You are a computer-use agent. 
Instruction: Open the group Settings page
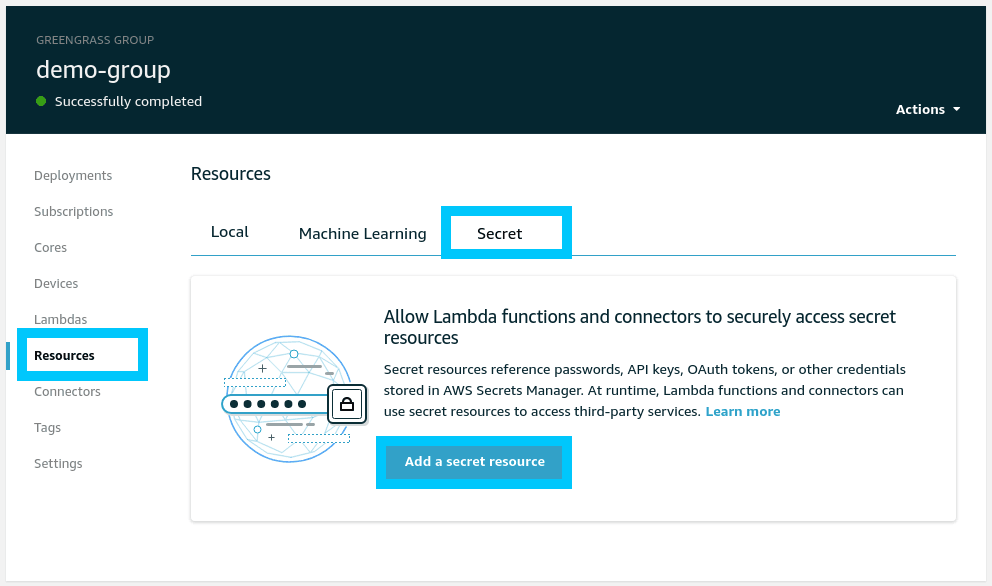pyautogui.click(x=58, y=463)
